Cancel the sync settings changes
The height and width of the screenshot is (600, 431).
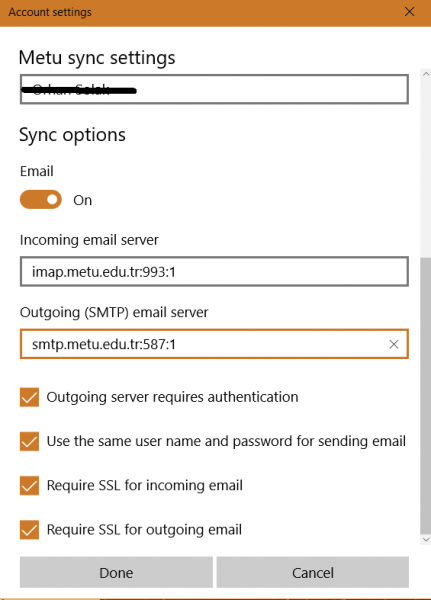(313, 572)
